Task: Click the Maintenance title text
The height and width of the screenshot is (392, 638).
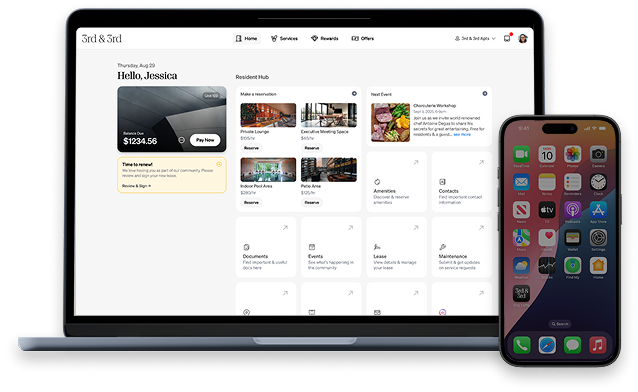Action: coord(452,256)
